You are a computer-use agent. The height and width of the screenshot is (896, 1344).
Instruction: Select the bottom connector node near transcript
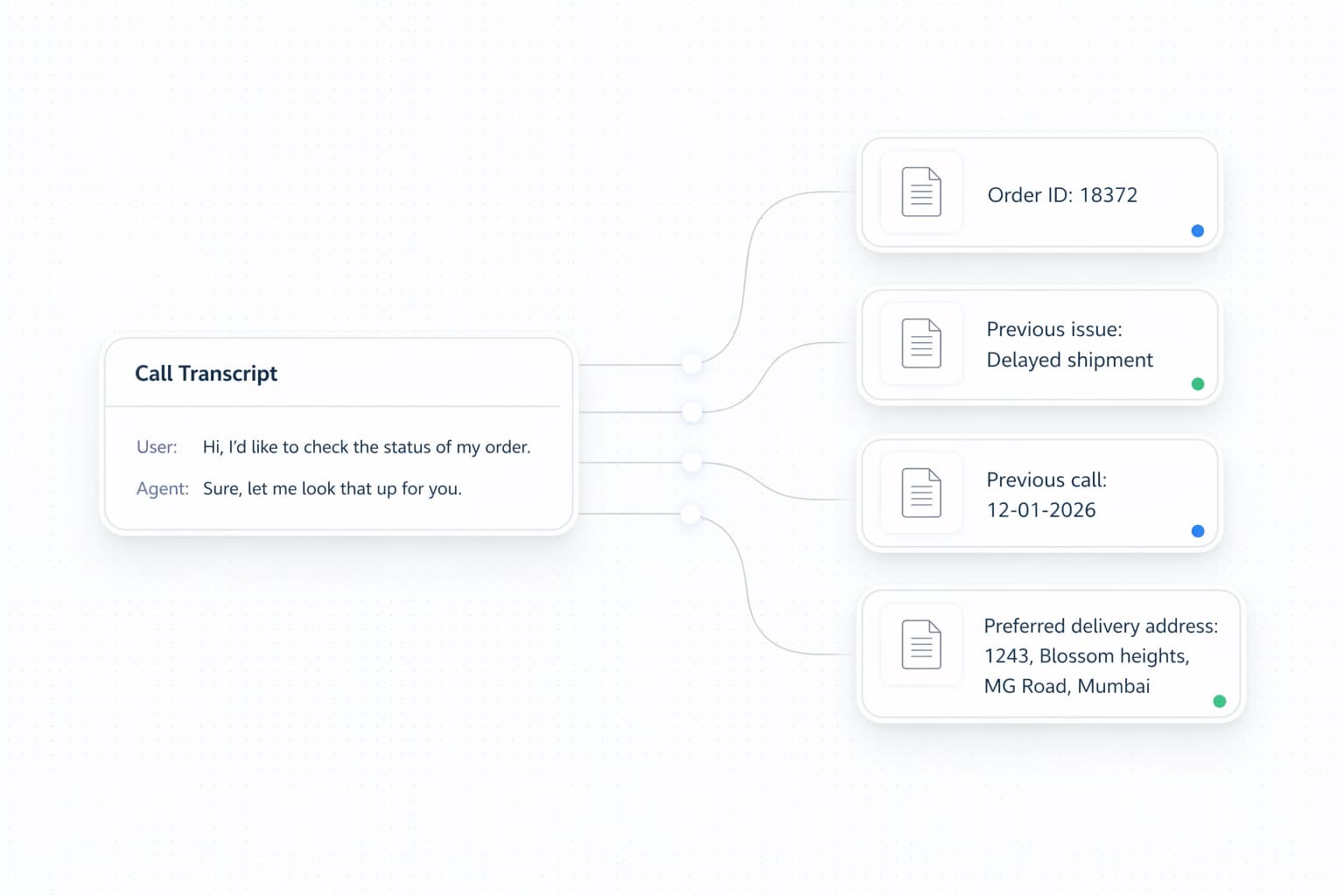click(x=691, y=514)
